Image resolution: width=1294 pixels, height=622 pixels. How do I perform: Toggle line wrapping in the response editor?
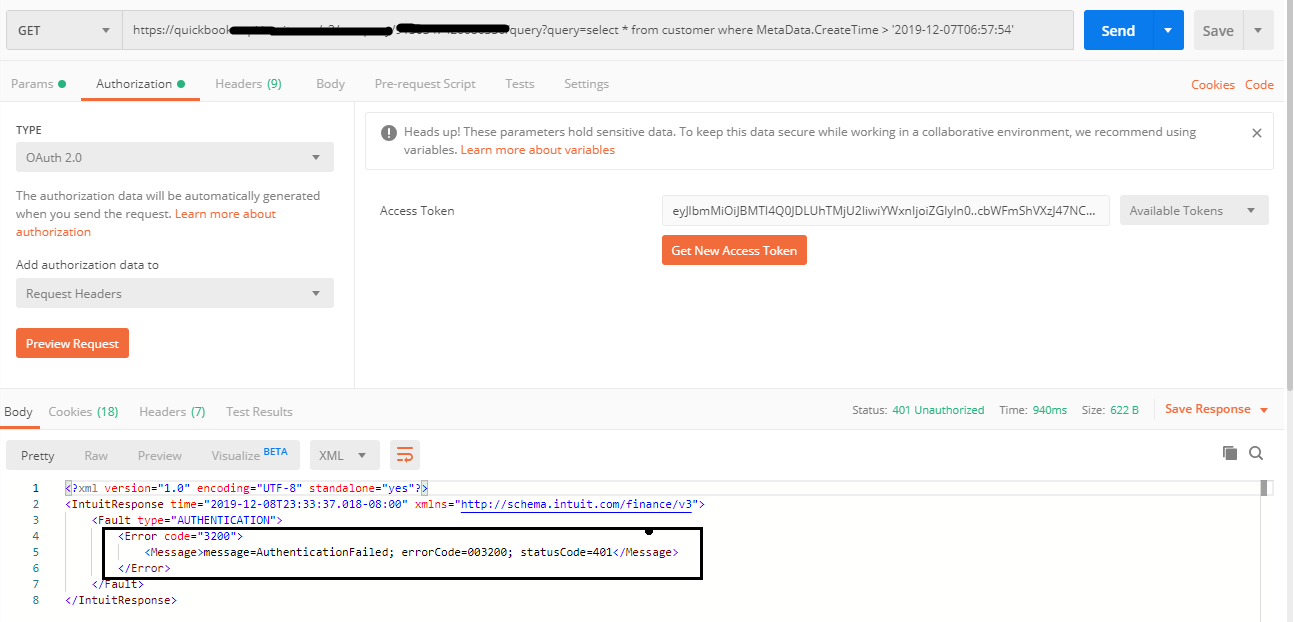(404, 454)
